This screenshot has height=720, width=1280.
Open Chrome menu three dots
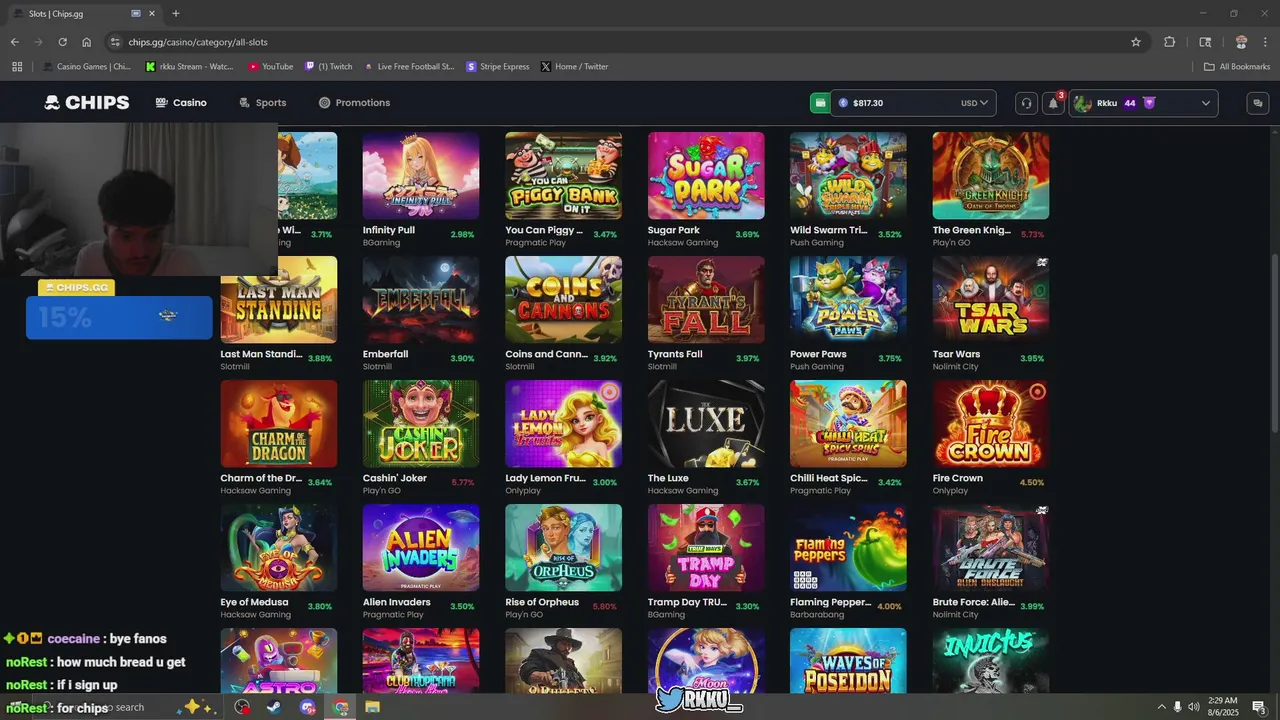[1265, 42]
